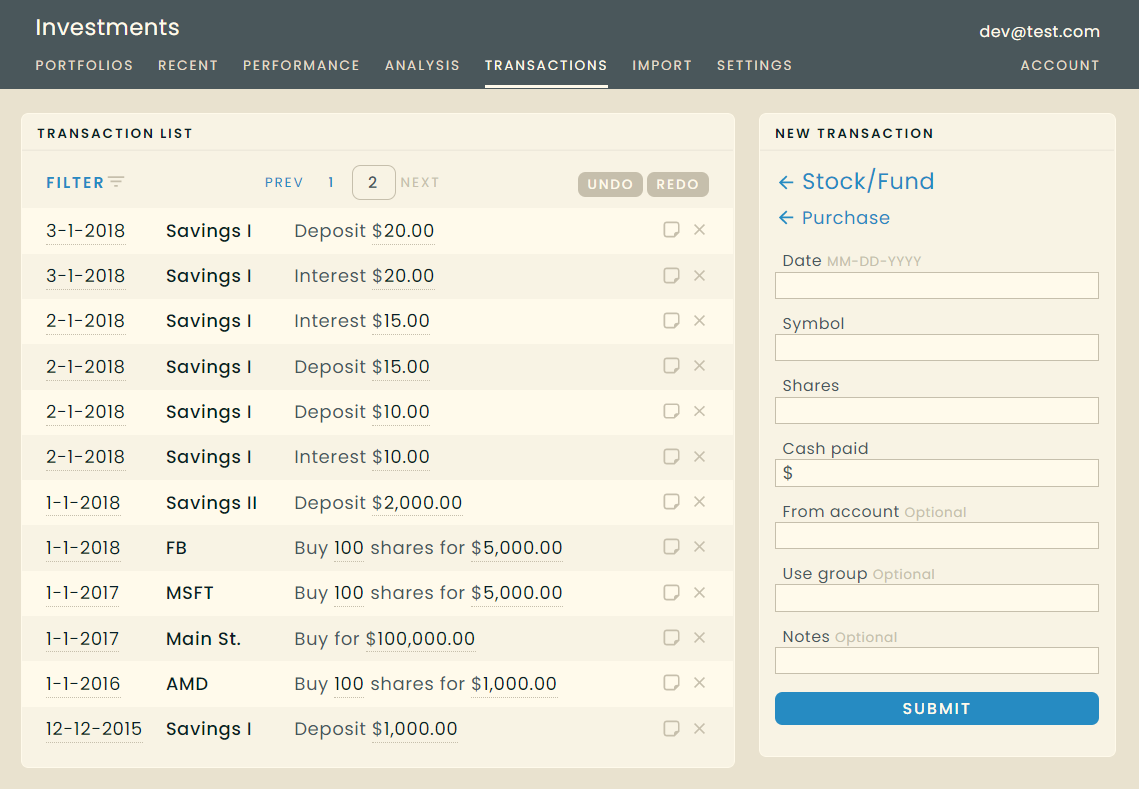The height and width of the screenshot is (789, 1139).
Task: Jump to page 1 of transactions
Action: tap(331, 182)
